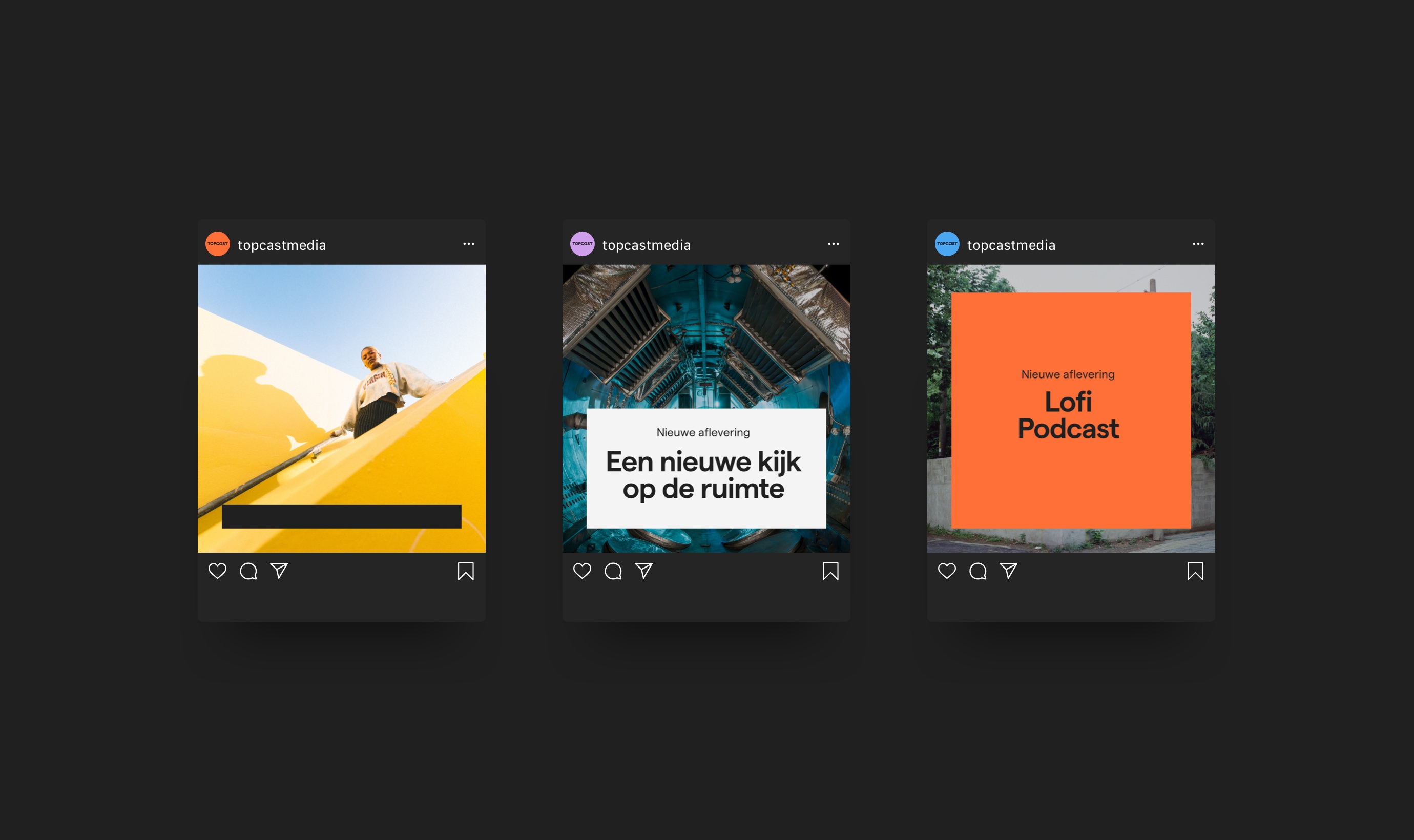The width and height of the screenshot is (1414, 840).
Task: Open more options on purple-avatar post
Action: coord(833,244)
